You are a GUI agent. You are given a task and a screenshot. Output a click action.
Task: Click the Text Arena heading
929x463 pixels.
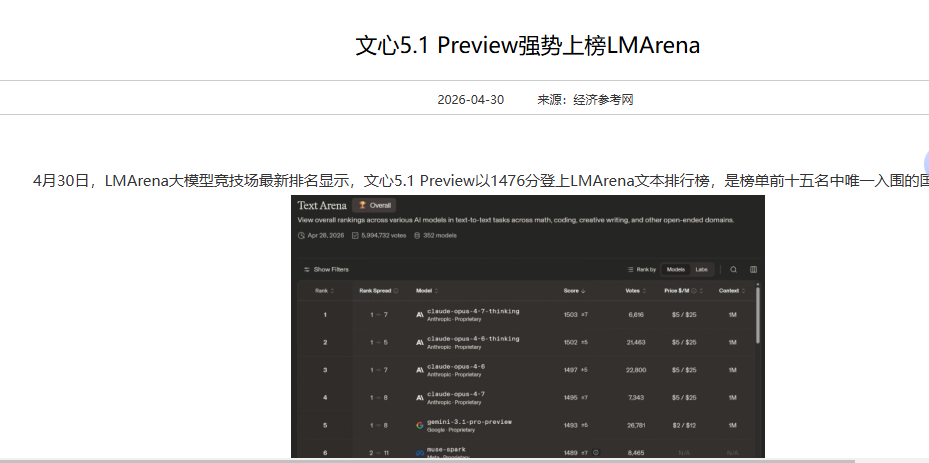tap(322, 206)
